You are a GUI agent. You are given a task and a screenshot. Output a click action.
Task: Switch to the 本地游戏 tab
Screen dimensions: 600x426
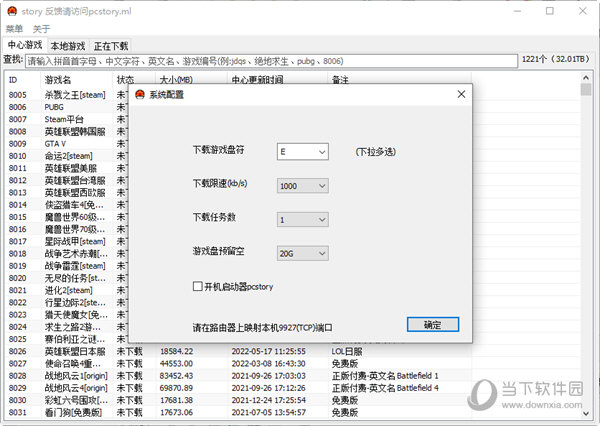point(68,45)
